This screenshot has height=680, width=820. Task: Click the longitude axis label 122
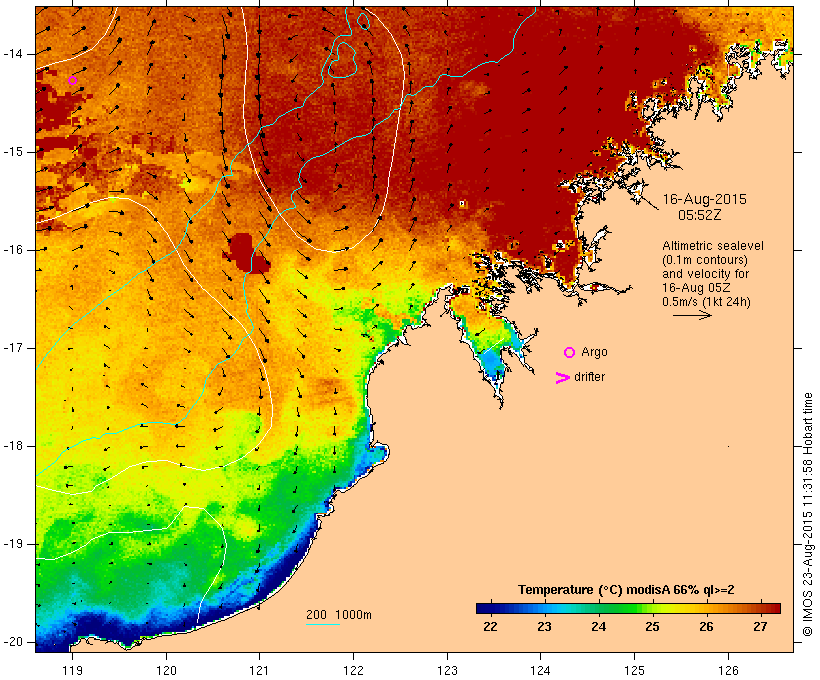point(354,670)
